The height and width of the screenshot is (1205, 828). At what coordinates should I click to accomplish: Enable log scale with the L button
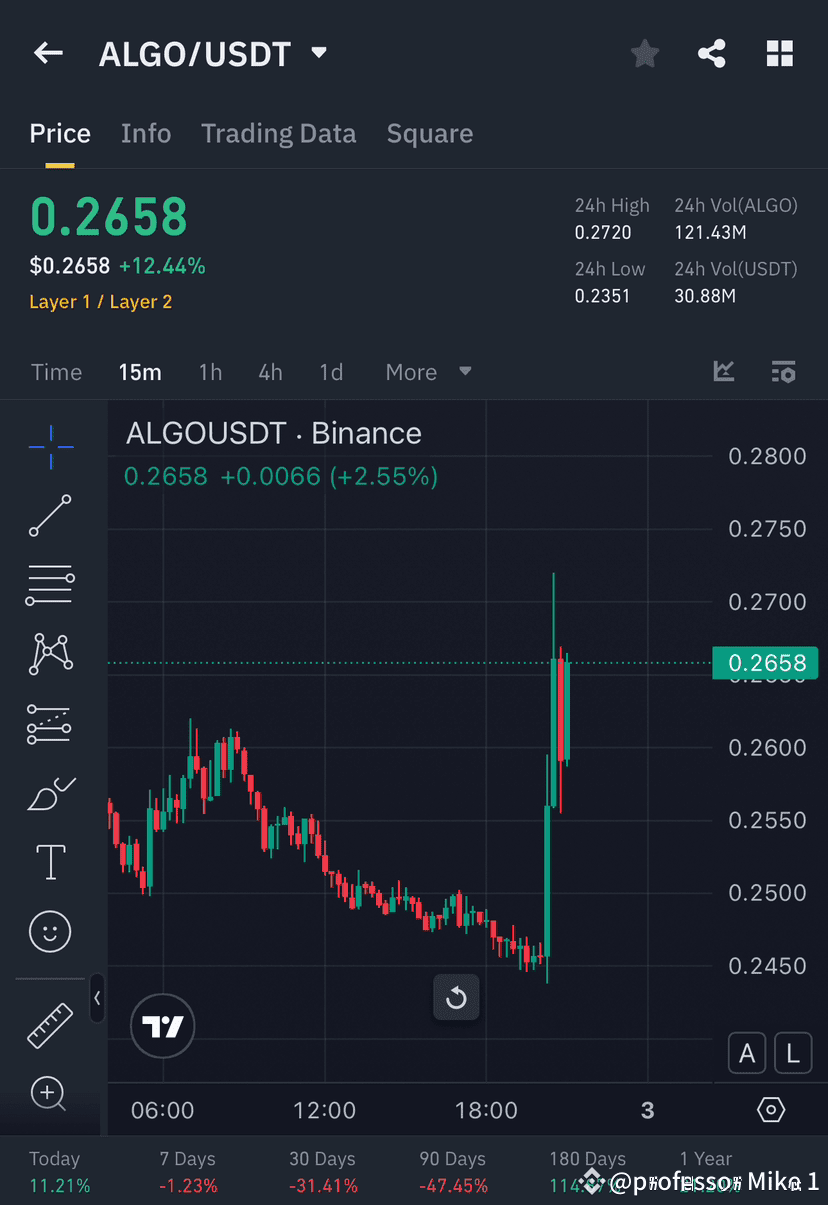coord(792,1053)
